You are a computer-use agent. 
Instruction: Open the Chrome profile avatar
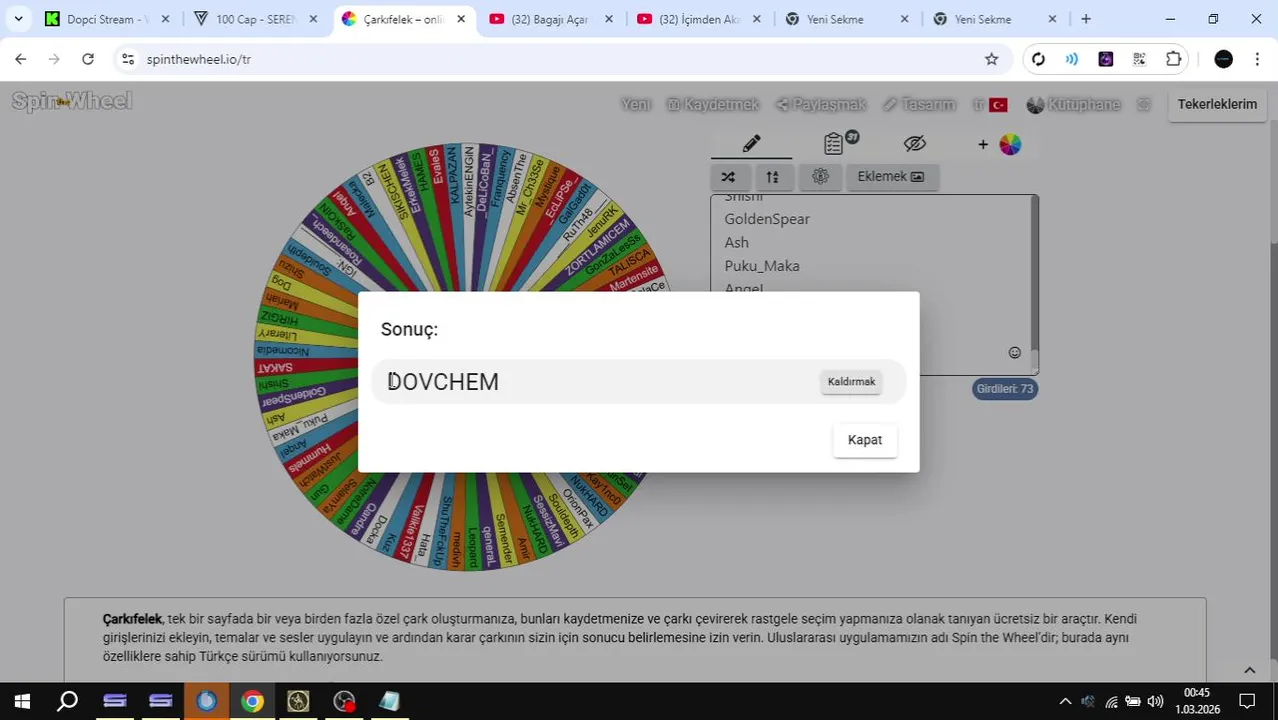(1223, 59)
